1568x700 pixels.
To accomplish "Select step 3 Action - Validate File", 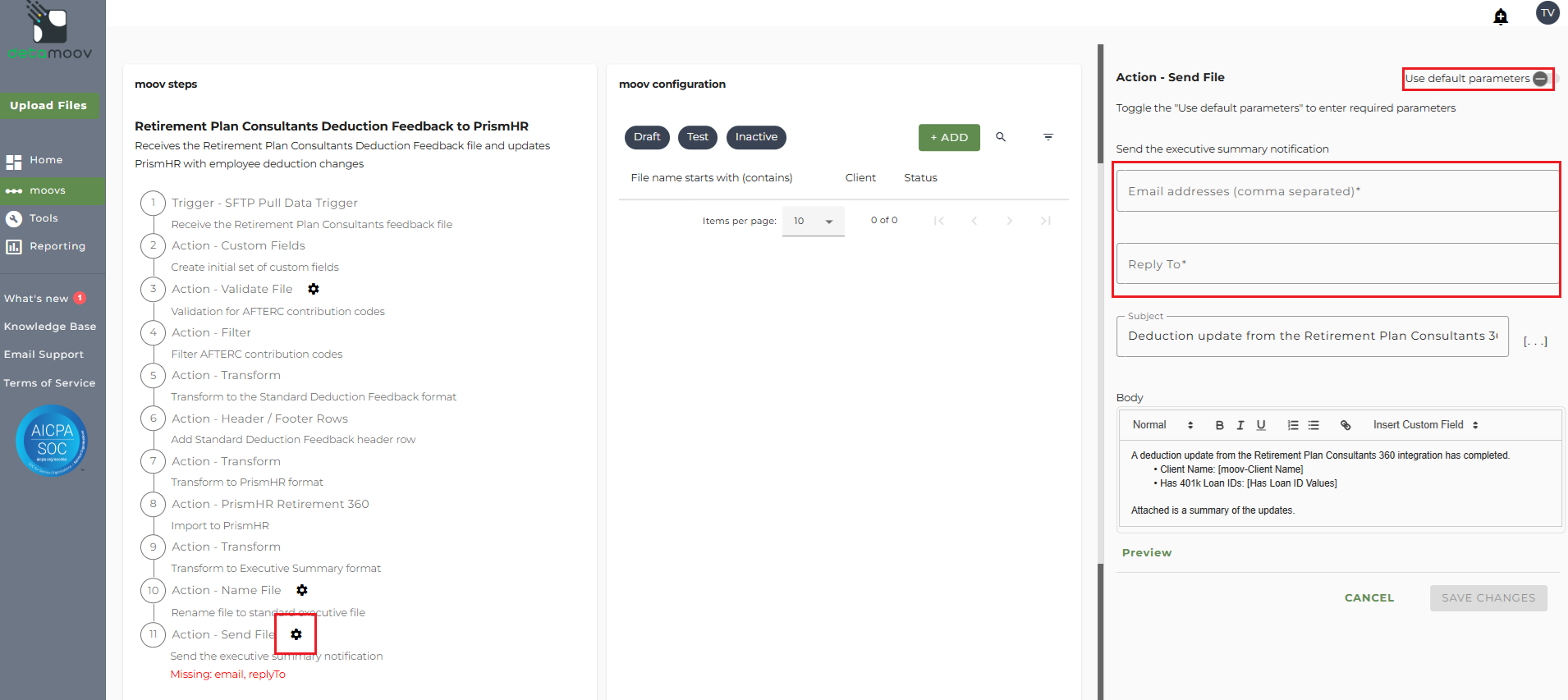I will (x=232, y=289).
